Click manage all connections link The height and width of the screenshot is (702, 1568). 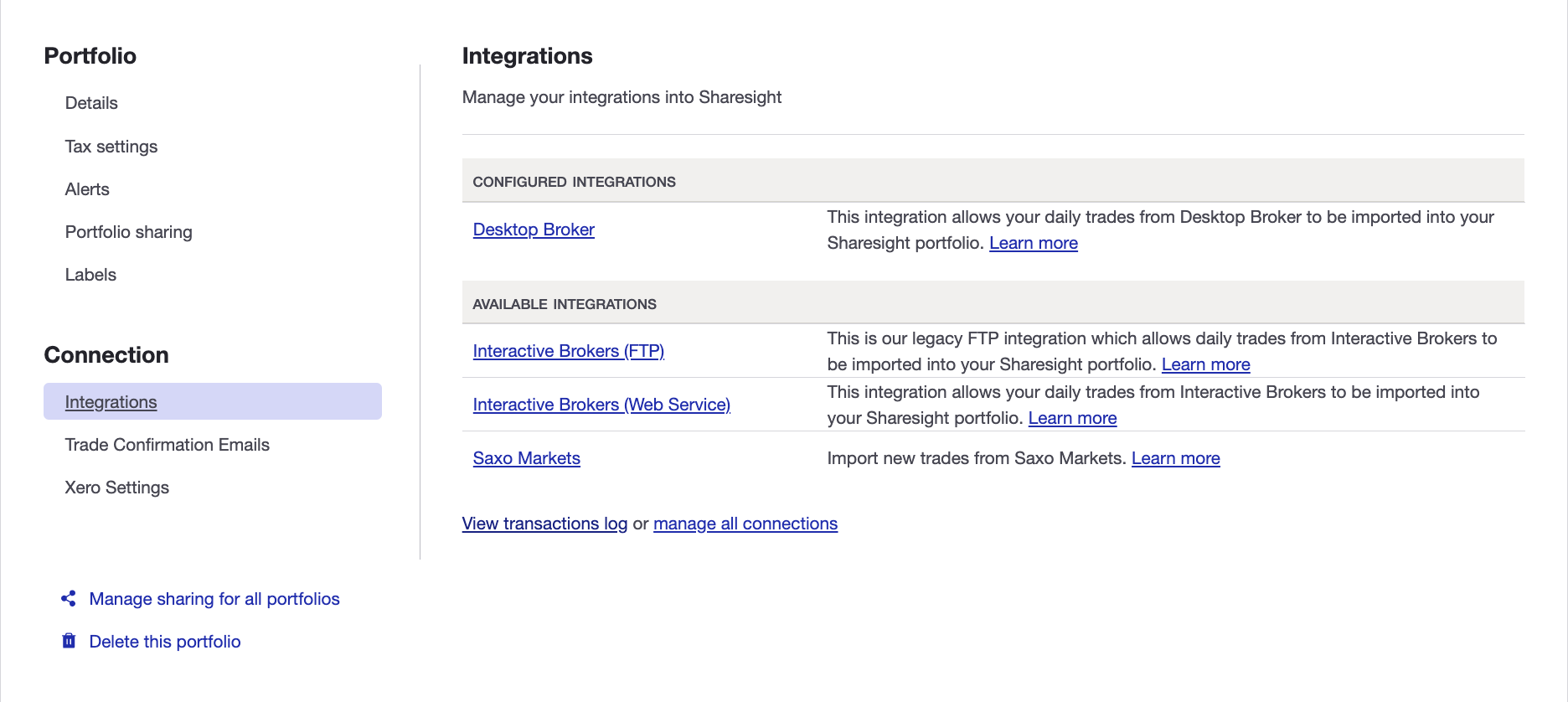[745, 524]
